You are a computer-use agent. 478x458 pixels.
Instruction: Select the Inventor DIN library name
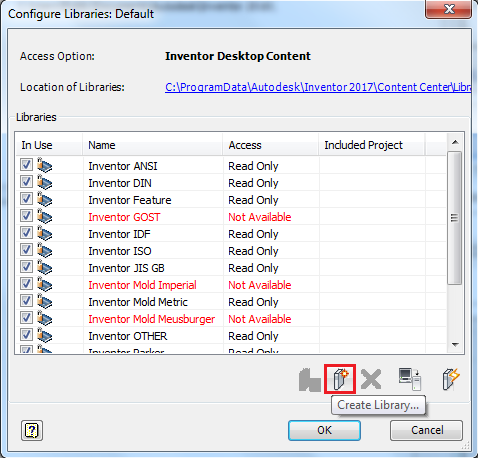pos(120,183)
